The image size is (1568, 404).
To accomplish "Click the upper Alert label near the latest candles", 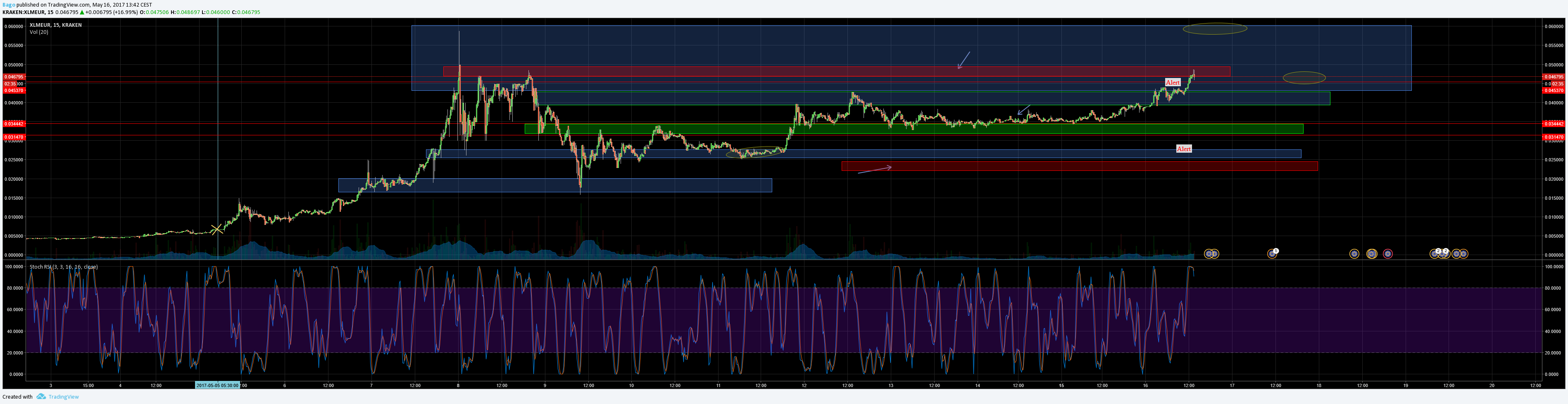I will [1172, 83].
